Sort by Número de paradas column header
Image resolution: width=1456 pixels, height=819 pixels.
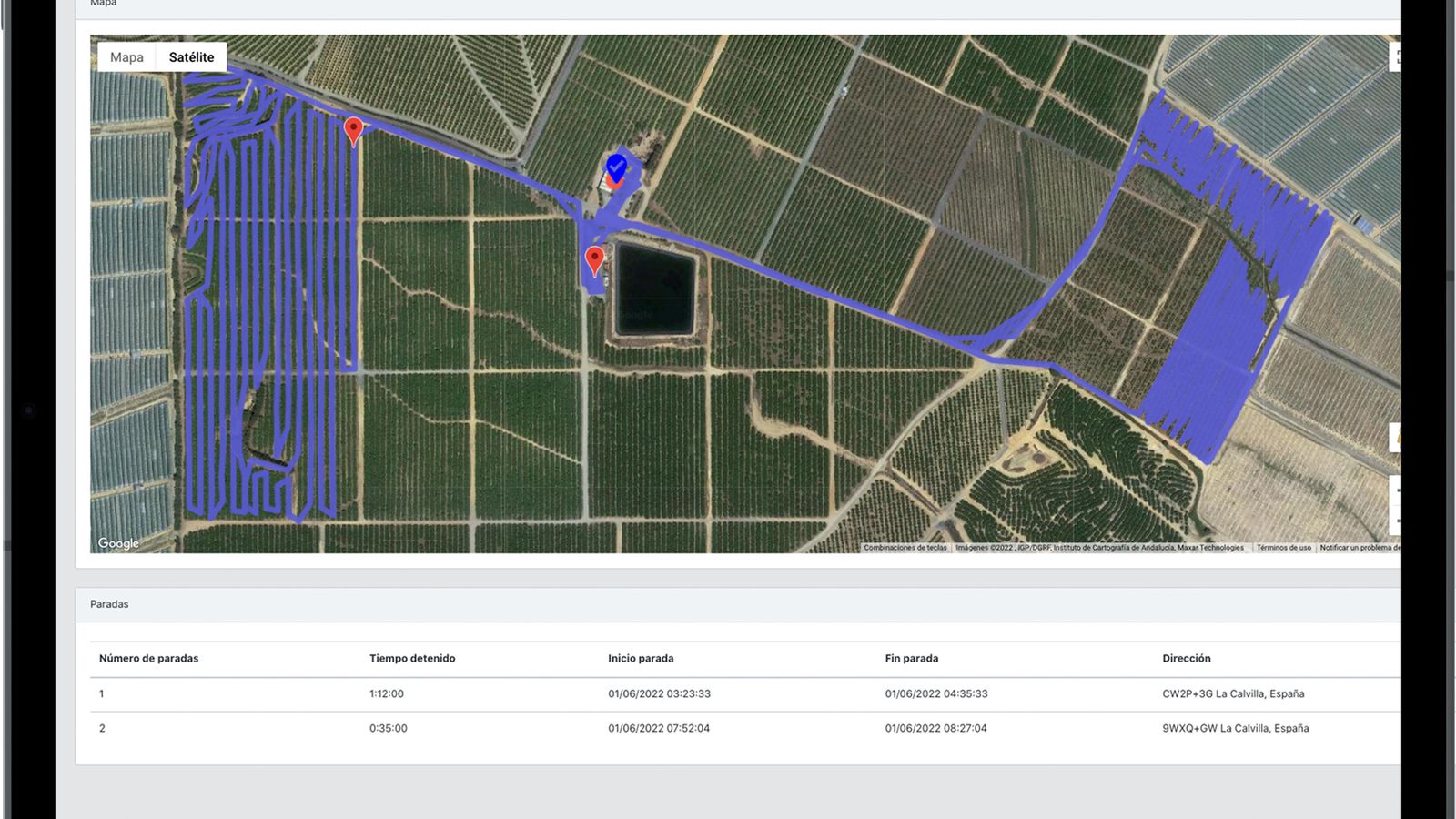pyautogui.click(x=148, y=658)
